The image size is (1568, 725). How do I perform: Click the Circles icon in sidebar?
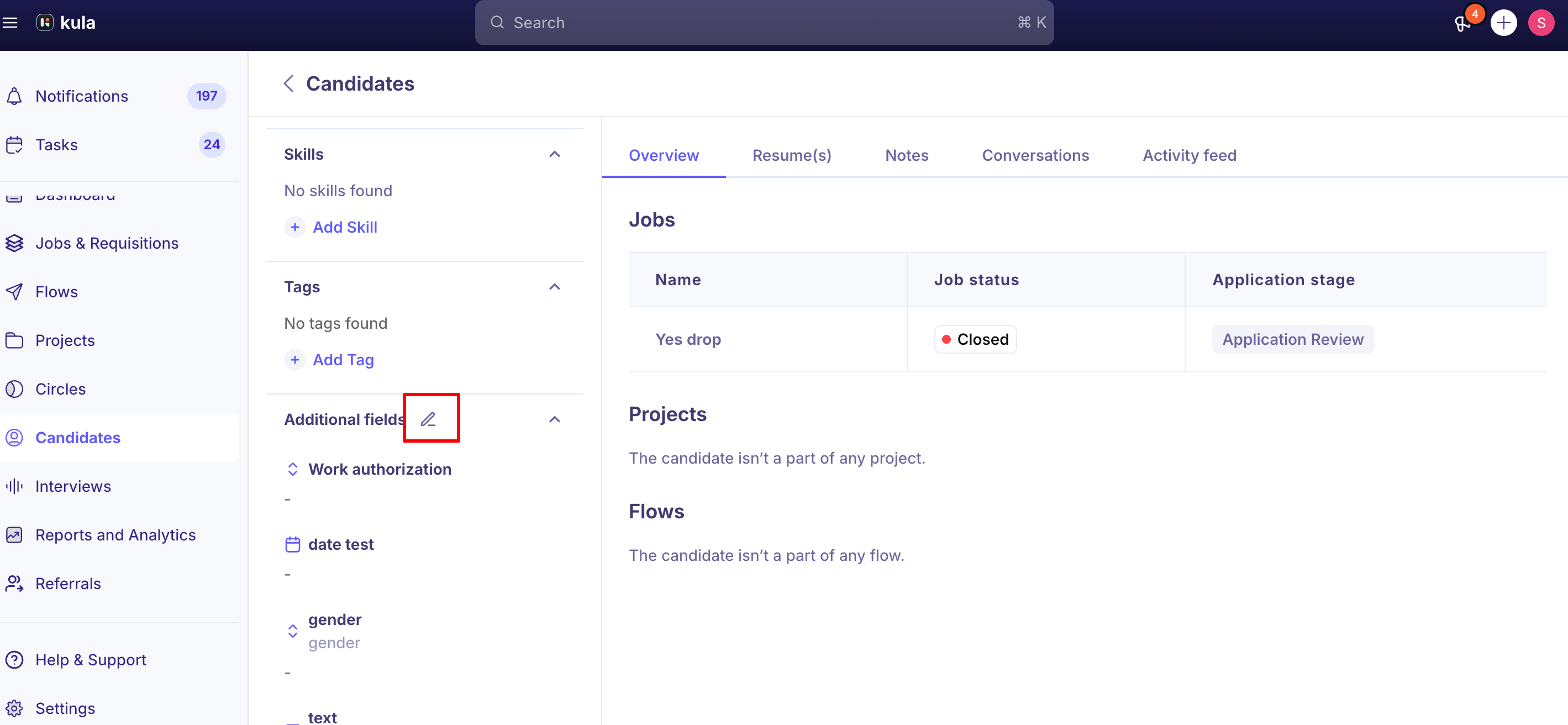[x=14, y=389]
